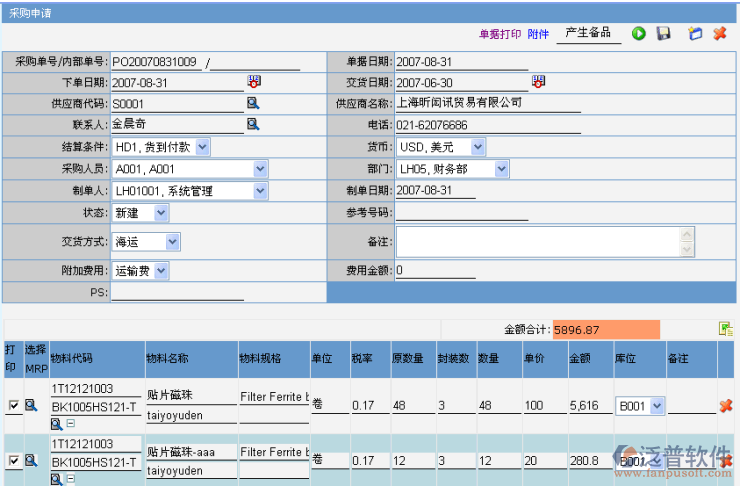This screenshot has width=742, height=489.
Task: Click the 单据打印 link
Action: point(500,34)
